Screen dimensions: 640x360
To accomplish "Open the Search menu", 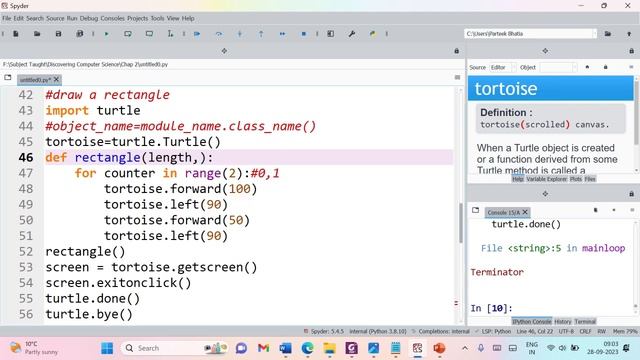I will pyautogui.click(x=35, y=18).
